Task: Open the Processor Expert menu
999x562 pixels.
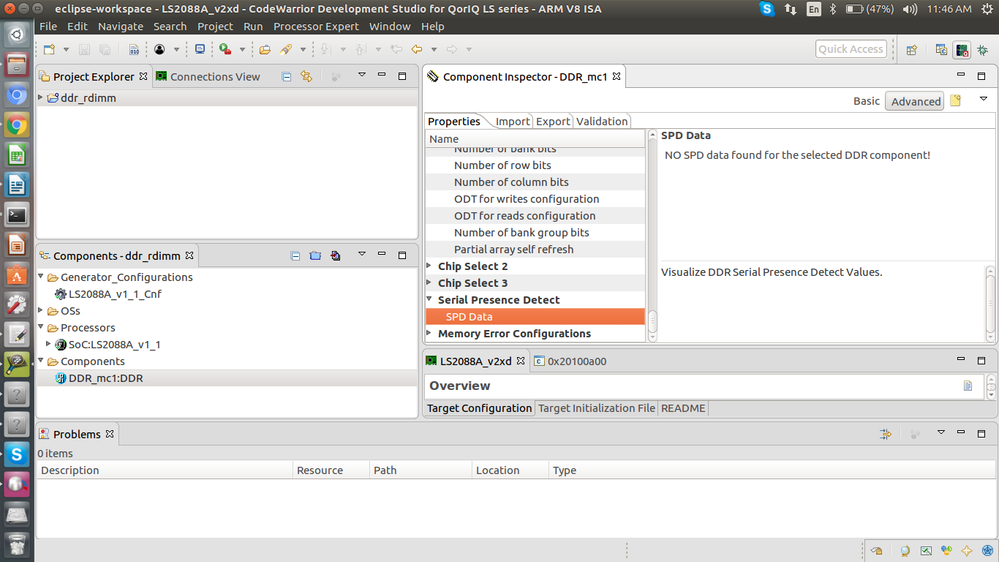Action: pos(316,26)
